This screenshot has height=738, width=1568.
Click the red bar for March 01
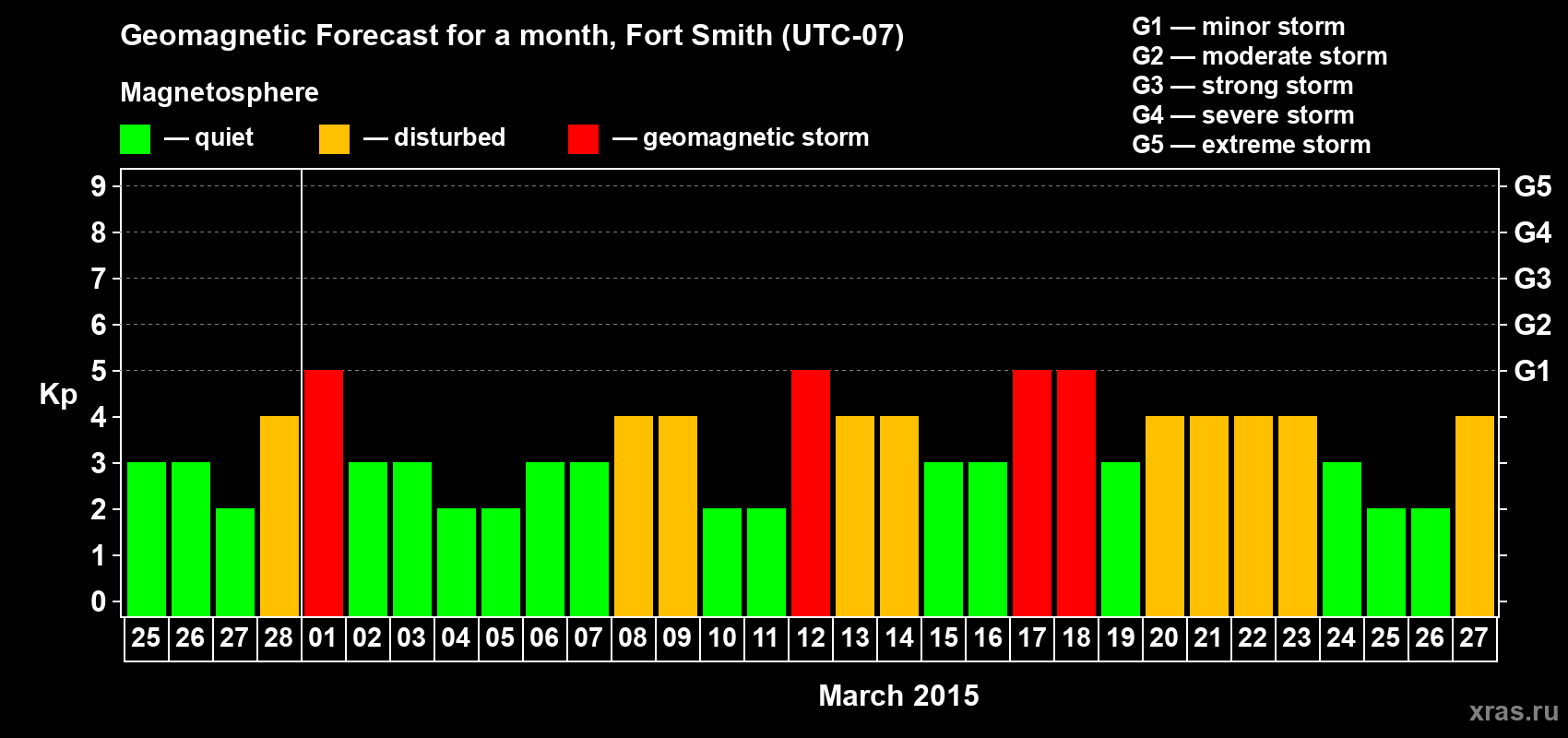point(324,493)
